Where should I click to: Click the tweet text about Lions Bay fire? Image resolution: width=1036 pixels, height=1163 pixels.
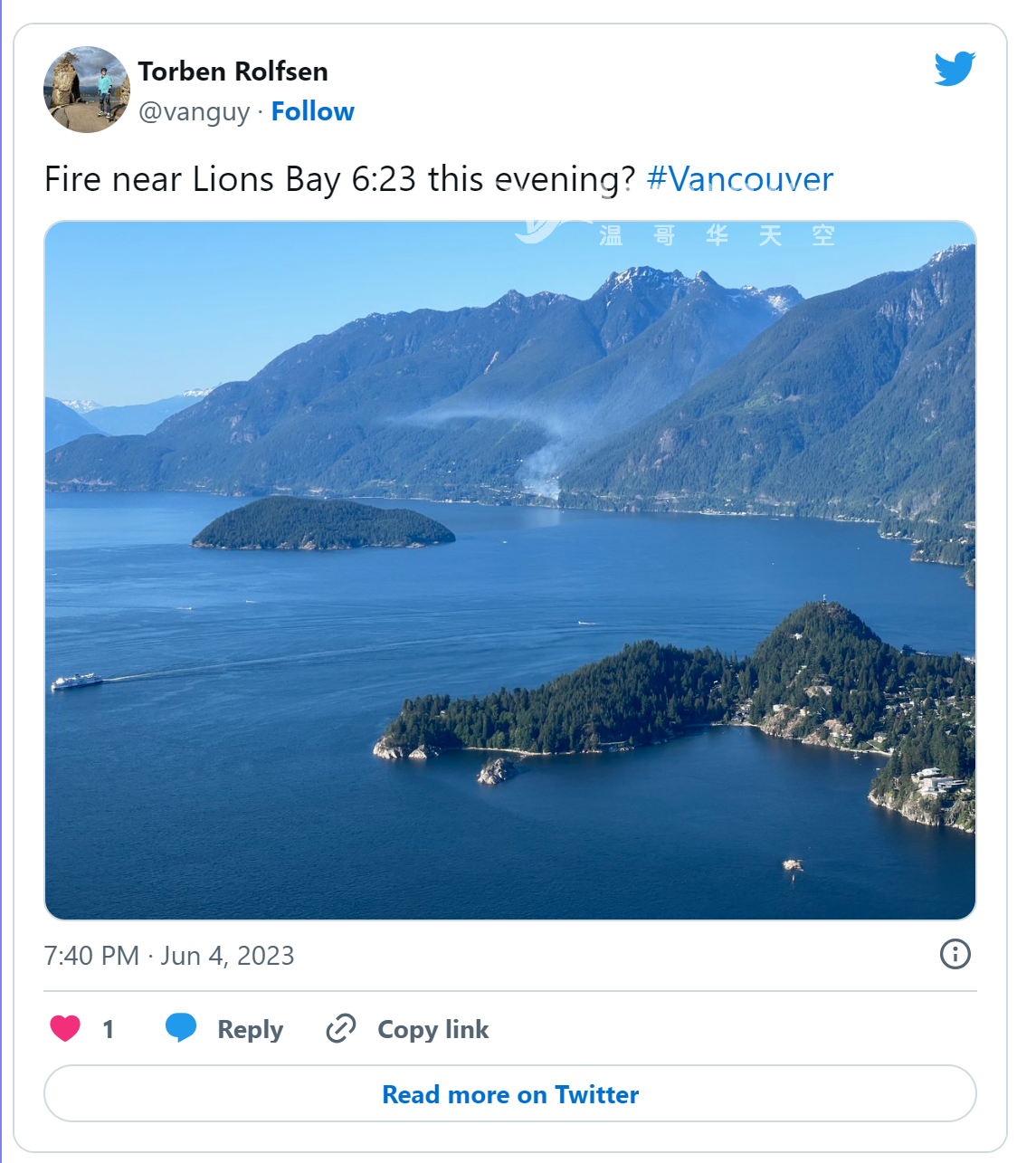click(340, 179)
